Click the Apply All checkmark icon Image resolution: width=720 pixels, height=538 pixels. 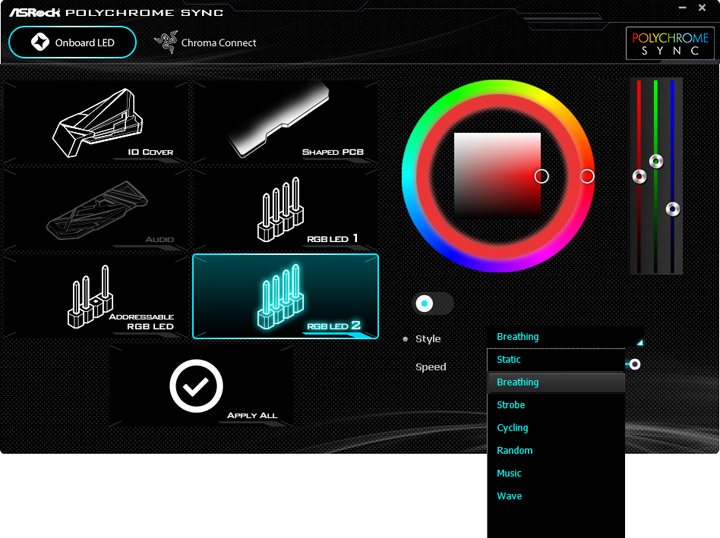196,386
